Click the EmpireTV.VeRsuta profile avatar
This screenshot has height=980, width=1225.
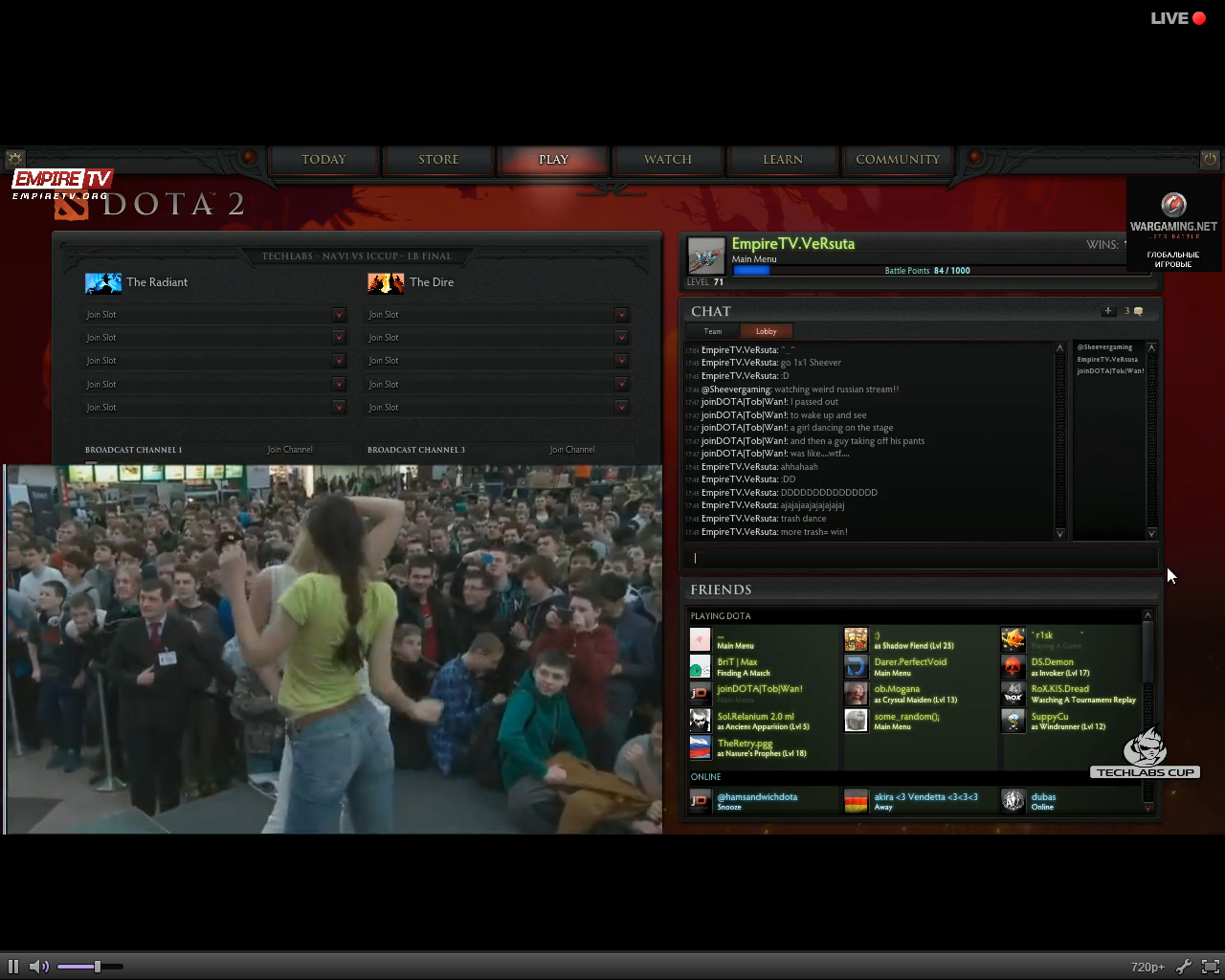706,256
